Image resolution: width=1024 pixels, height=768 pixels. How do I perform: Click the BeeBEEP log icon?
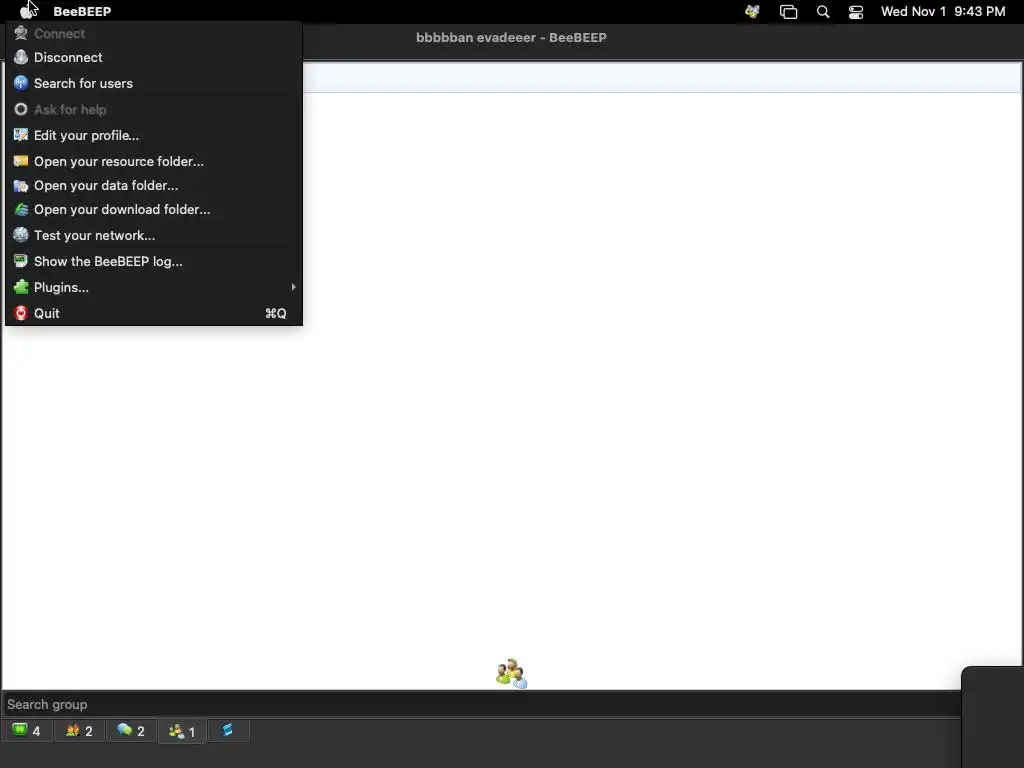point(21,261)
